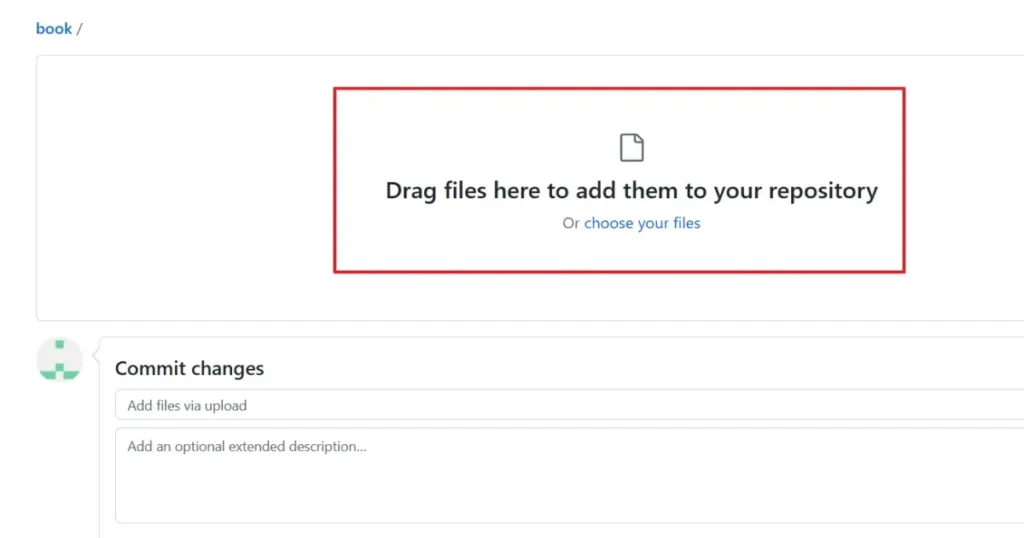
Task: Focus the optional extended description box
Action: pos(569,475)
